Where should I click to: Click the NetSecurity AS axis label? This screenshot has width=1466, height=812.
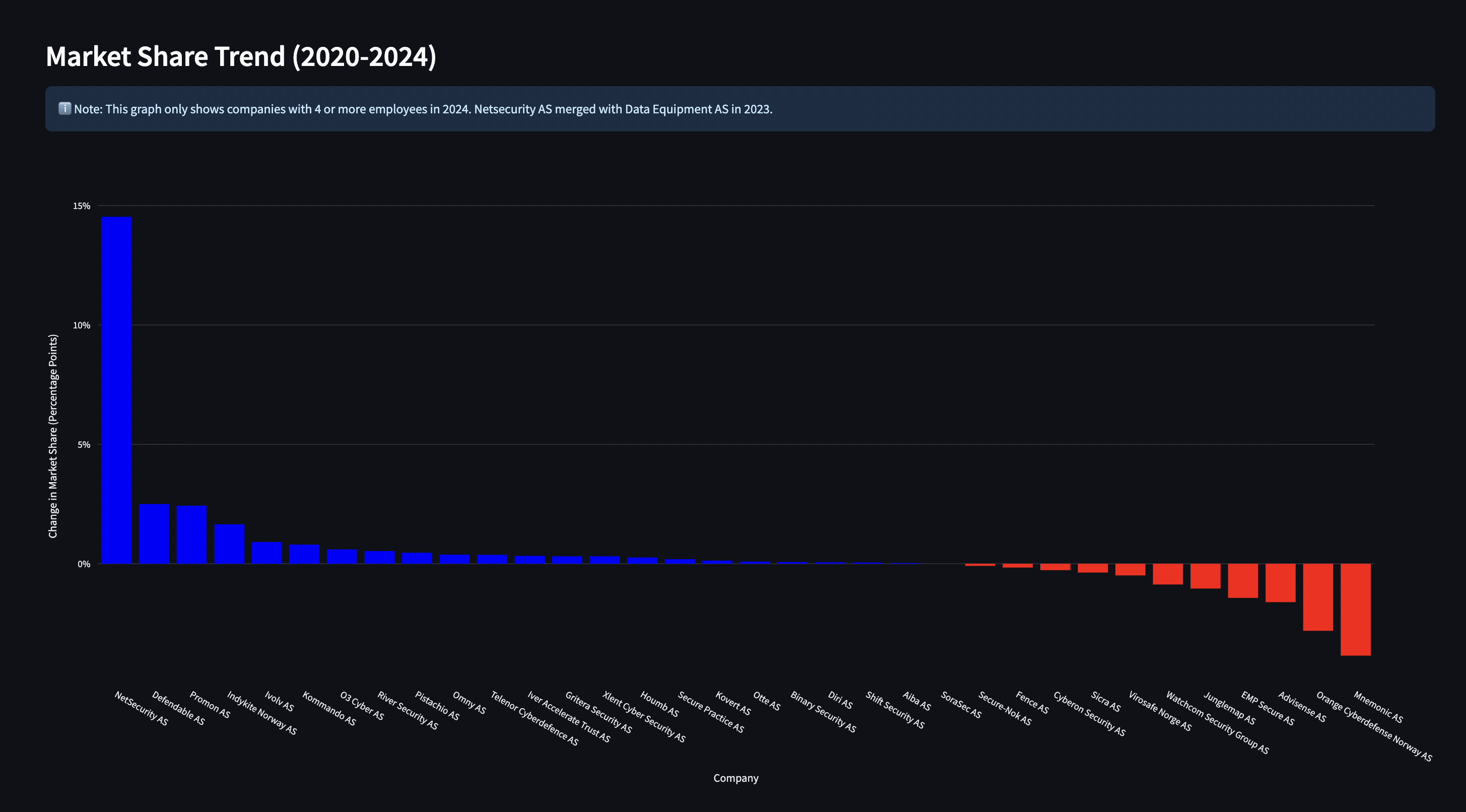tap(141, 708)
